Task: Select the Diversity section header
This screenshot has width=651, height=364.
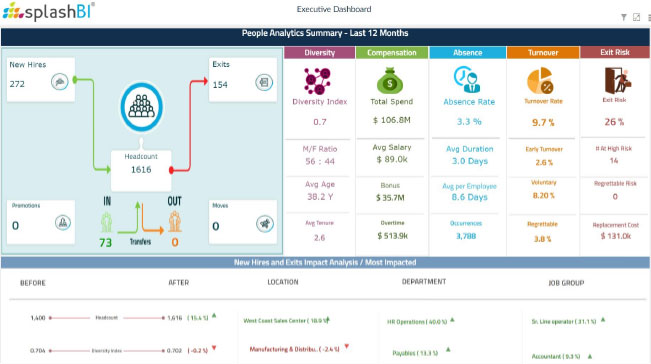Action: pyautogui.click(x=319, y=53)
